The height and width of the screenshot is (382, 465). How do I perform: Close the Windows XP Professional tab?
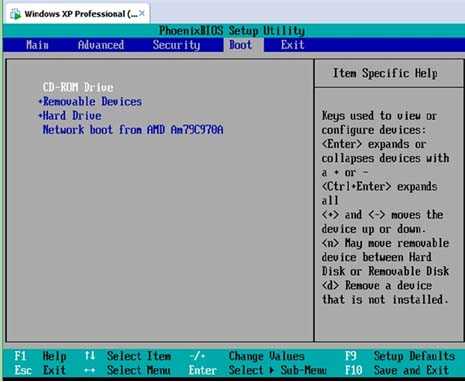[x=142, y=14]
